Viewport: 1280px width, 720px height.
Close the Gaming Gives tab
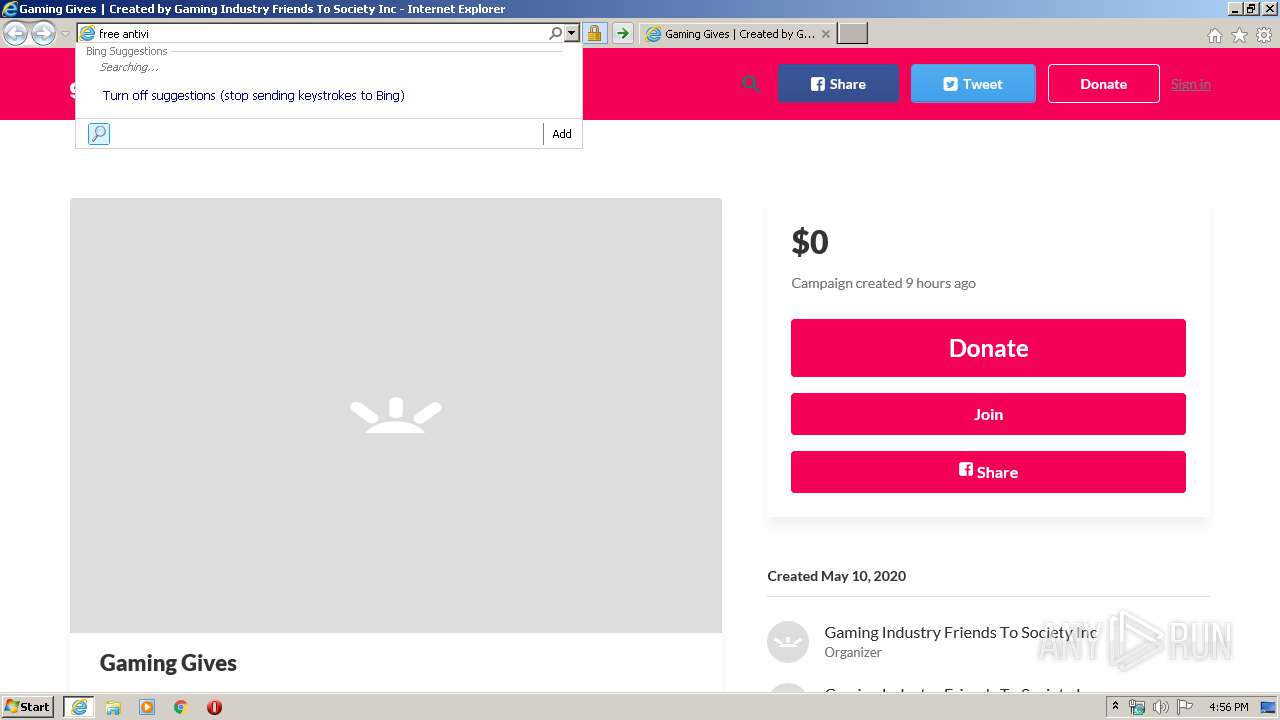point(825,34)
